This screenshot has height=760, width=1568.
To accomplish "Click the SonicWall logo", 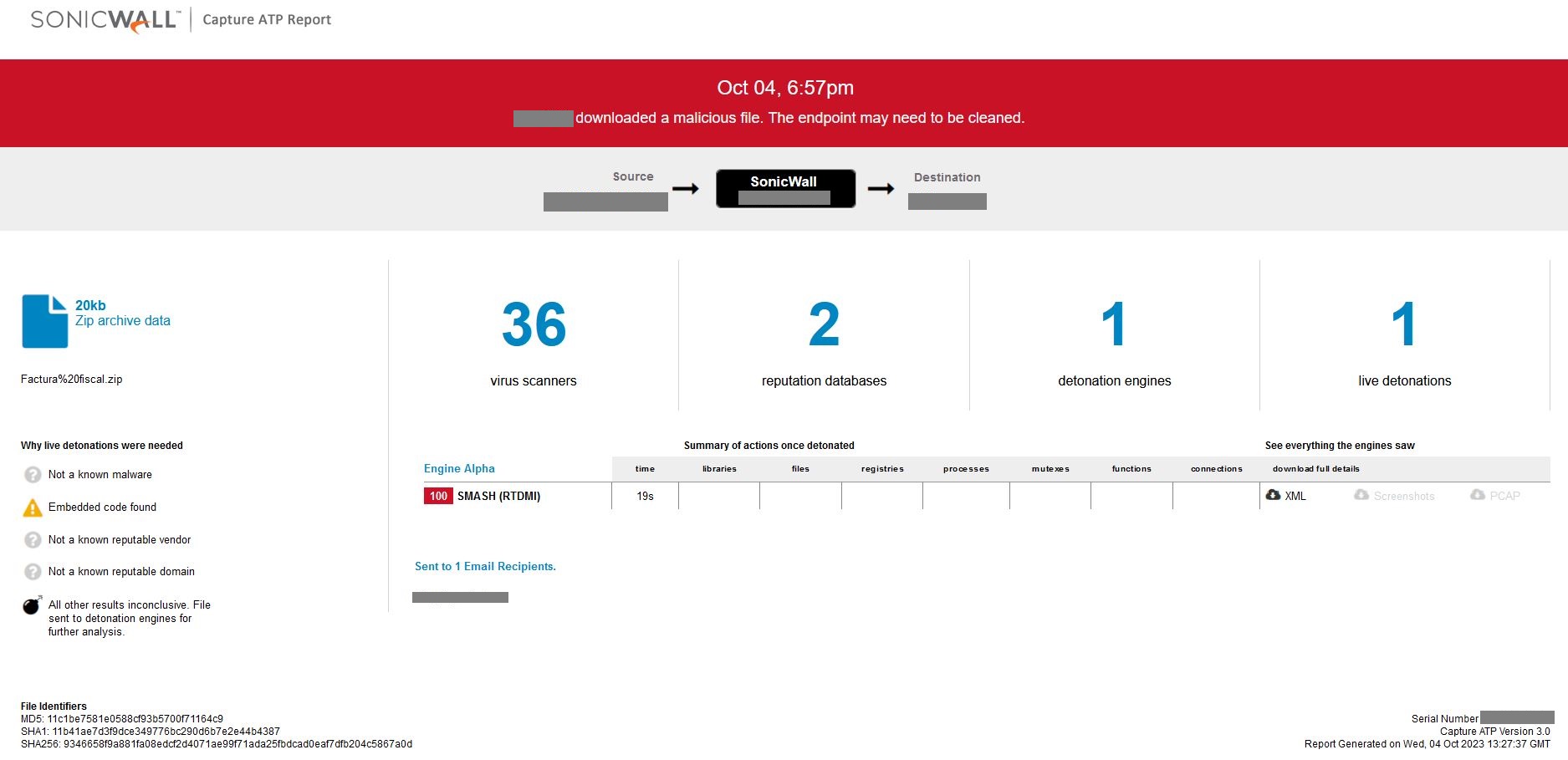I will pyautogui.click(x=105, y=20).
